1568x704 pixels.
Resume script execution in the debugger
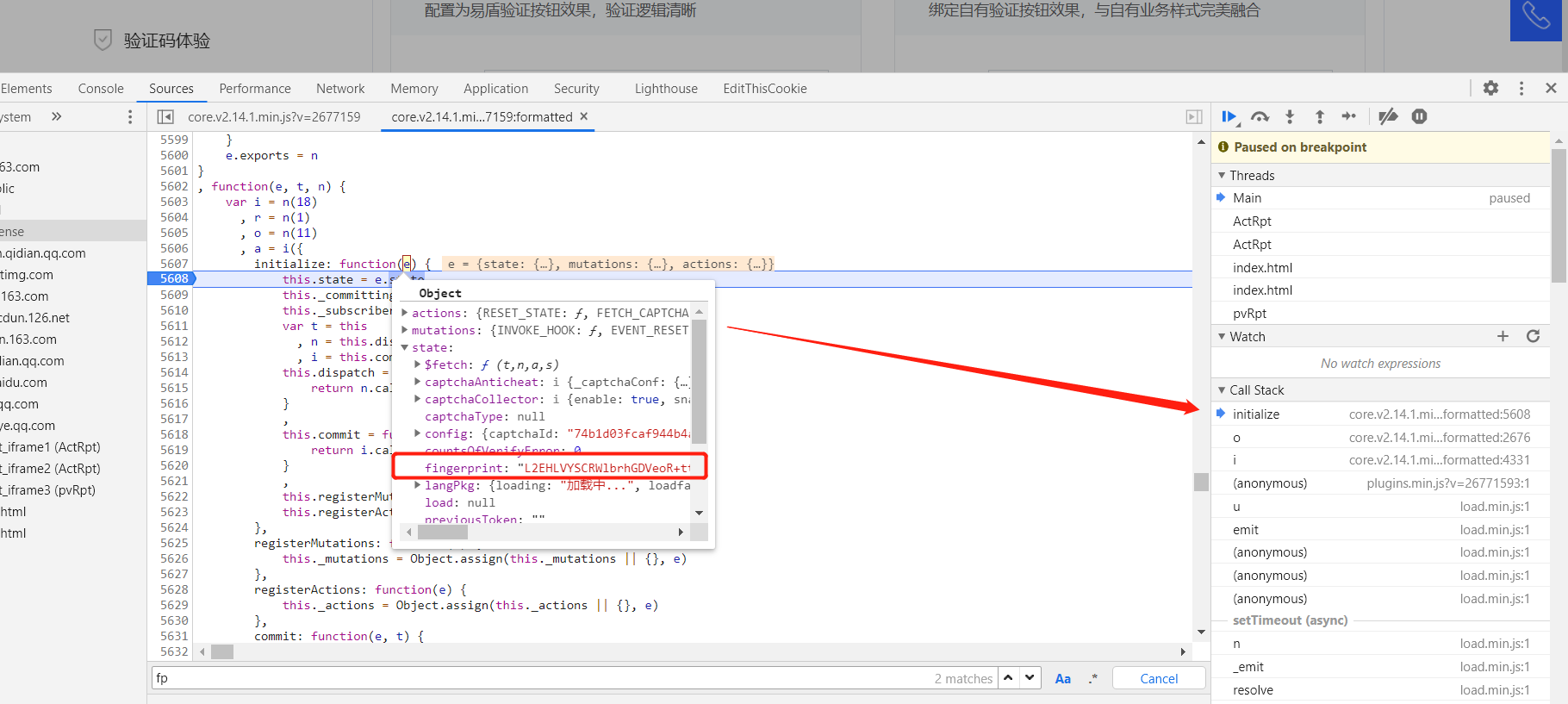coord(1229,117)
